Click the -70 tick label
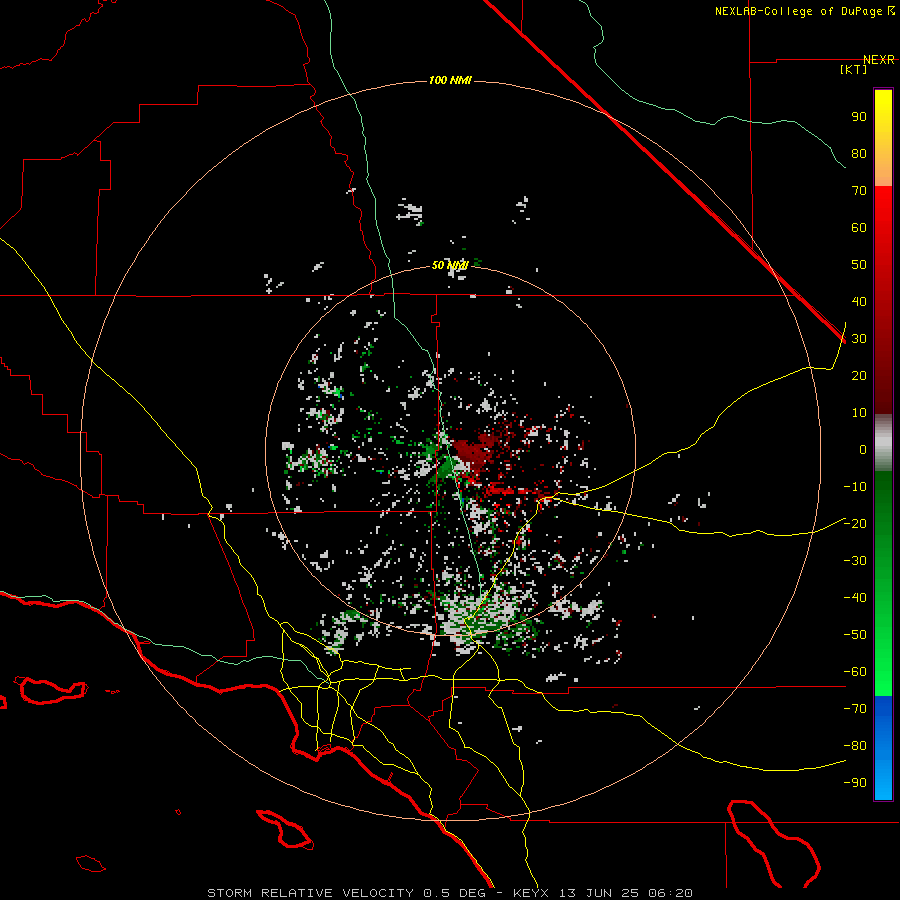 855,709
